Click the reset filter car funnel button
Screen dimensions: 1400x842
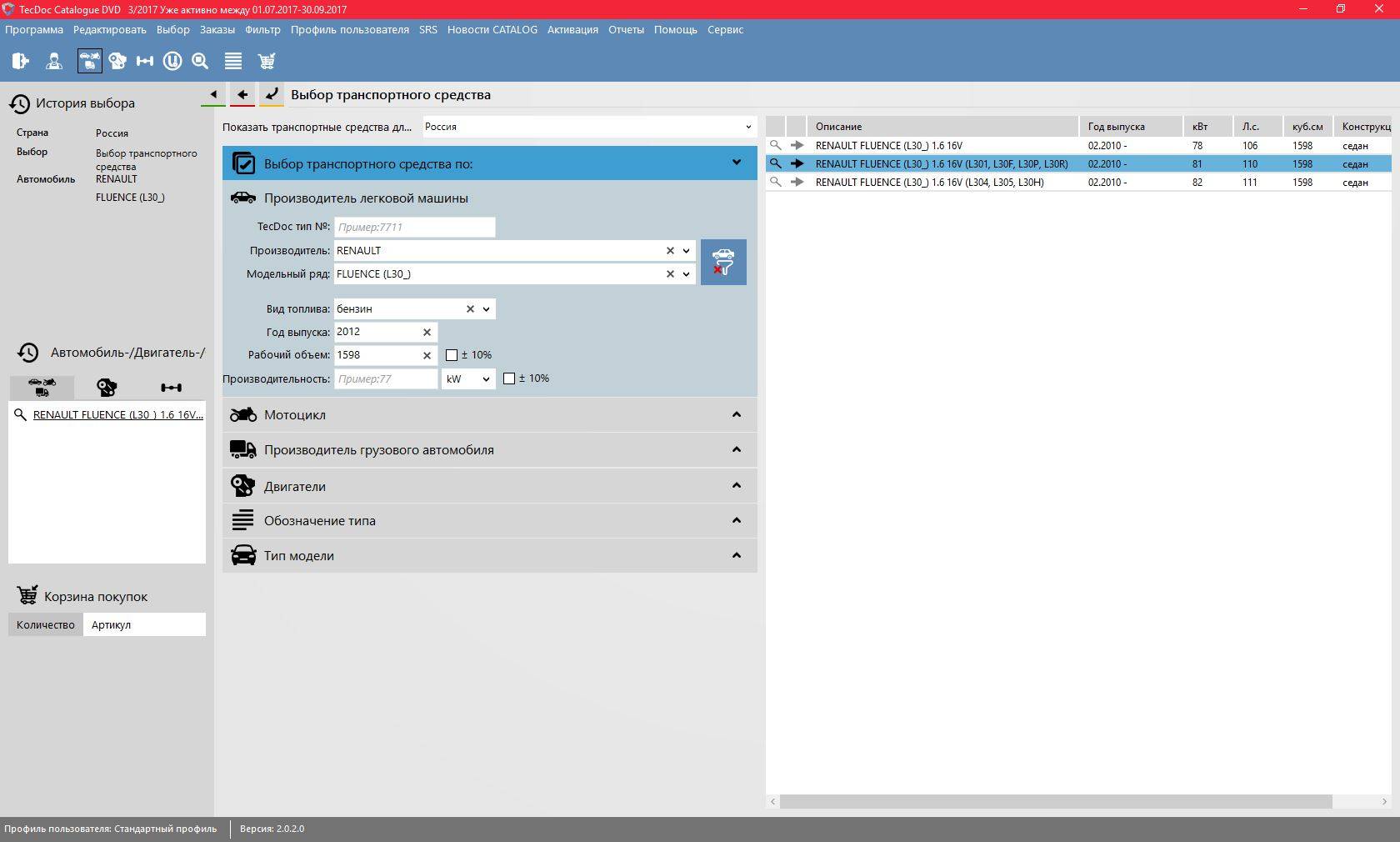coord(723,263)
